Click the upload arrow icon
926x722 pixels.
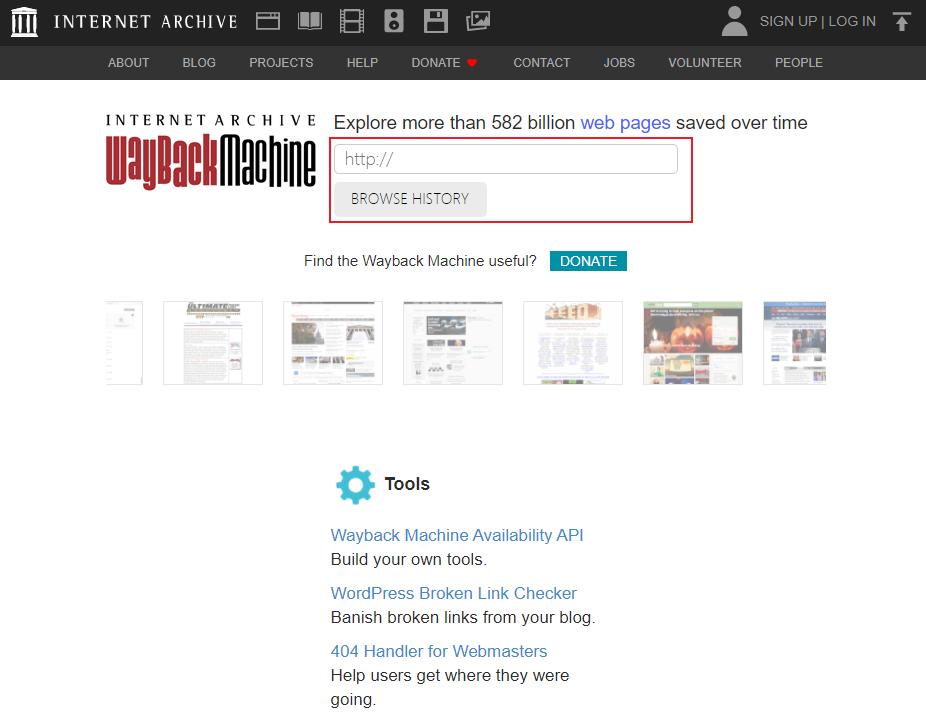(901, 21)
